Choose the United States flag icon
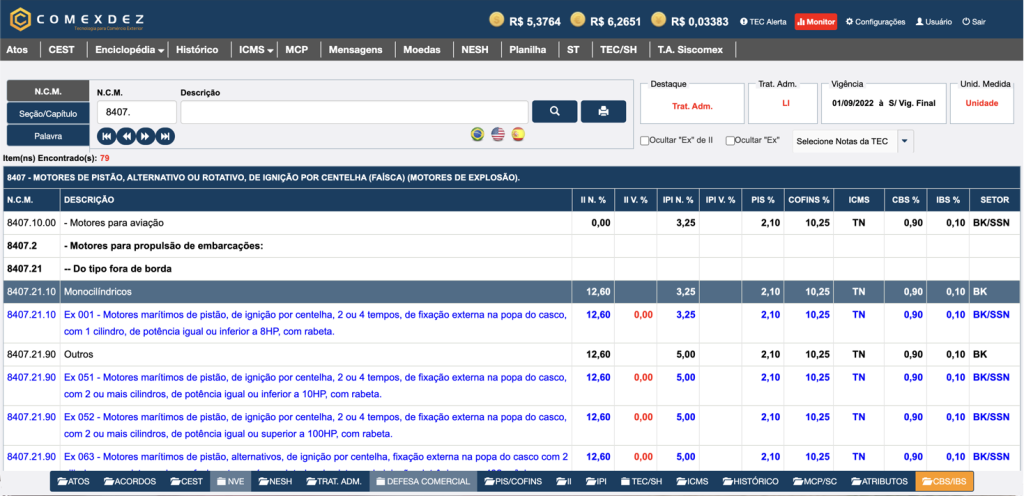The width and height of the screenshot is (1024, 496). pyautogui.click(x=498, y=134)
